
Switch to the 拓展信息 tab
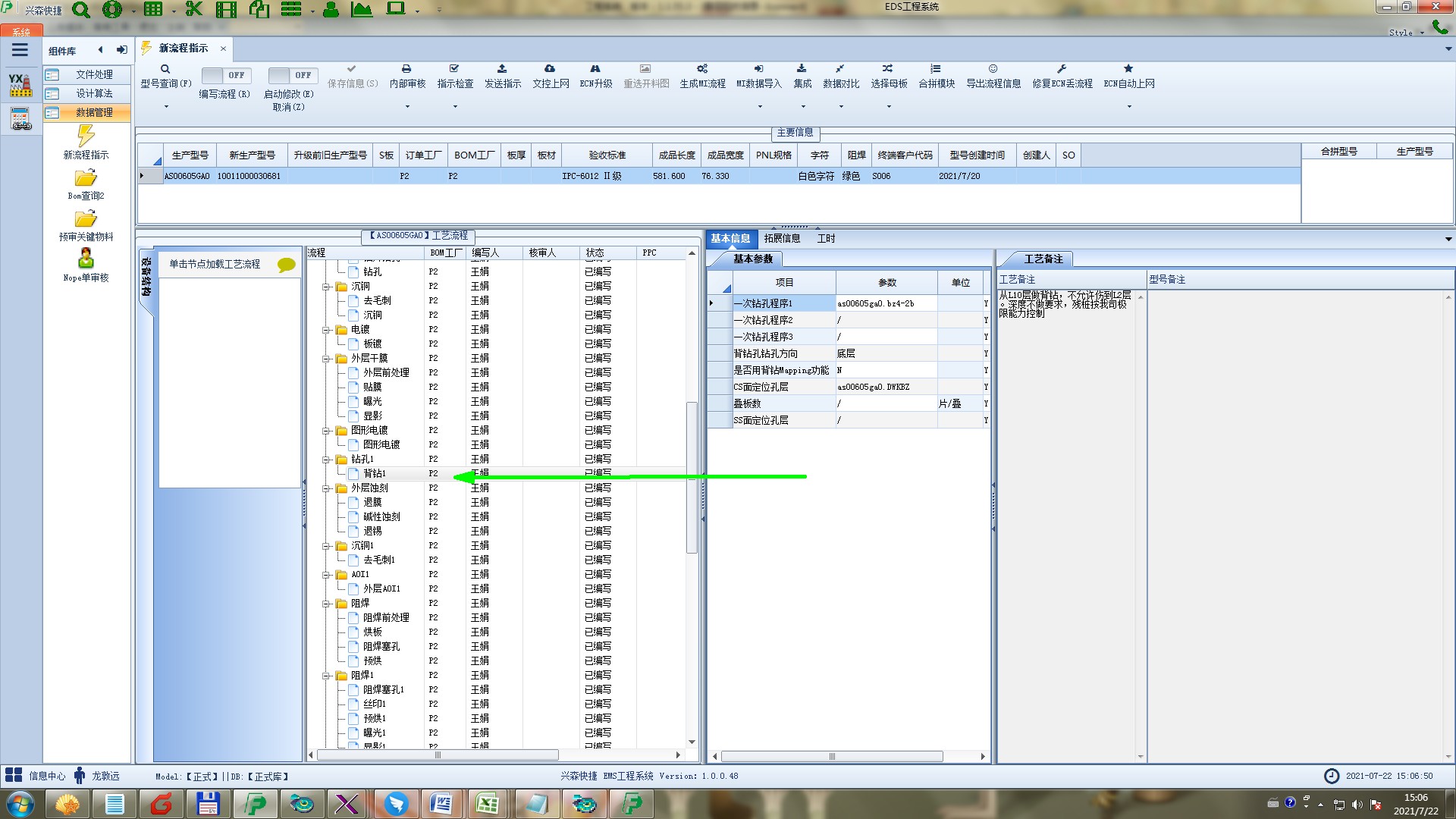(782, 238)
